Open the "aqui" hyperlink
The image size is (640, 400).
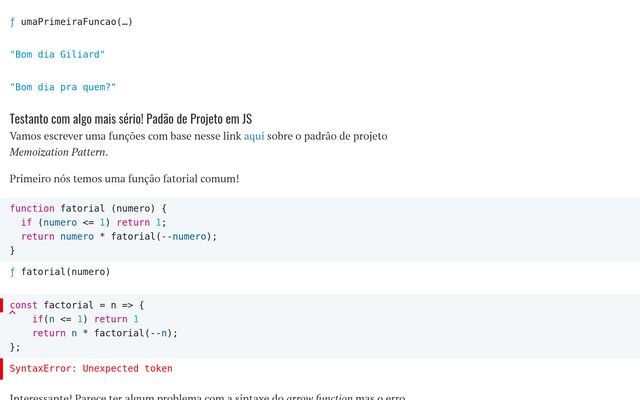254,136
